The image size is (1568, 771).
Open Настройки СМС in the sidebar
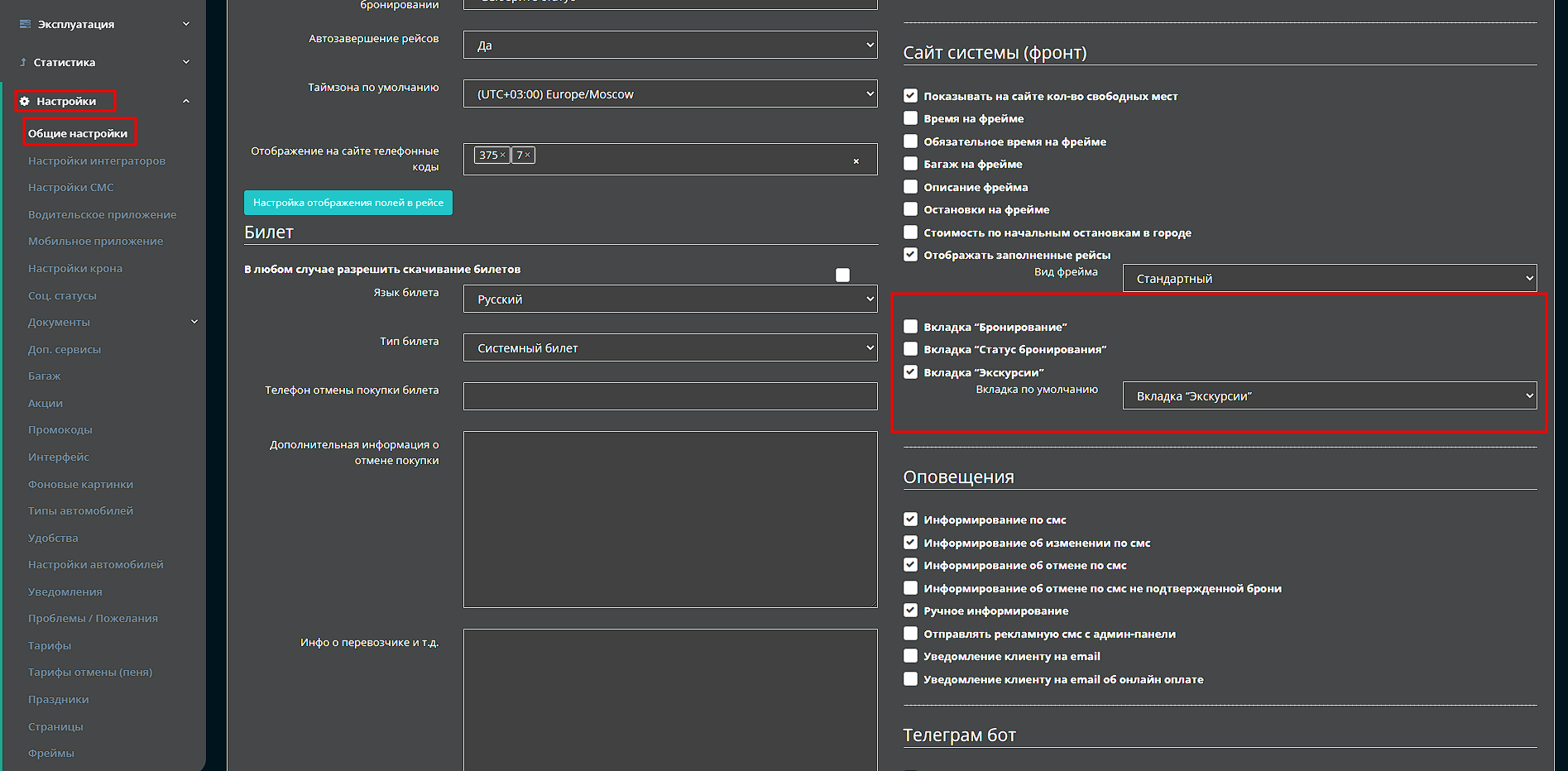pyautogui.click(x=71, y=188)
